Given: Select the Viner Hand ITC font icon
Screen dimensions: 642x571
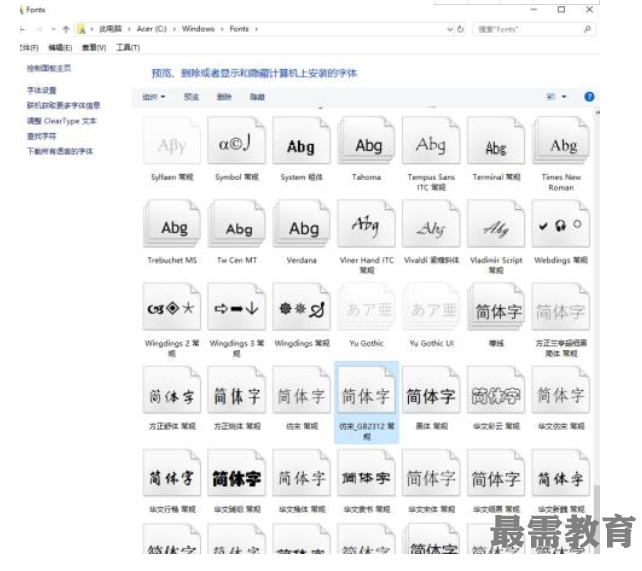Looking at the screenshot, I should tap(366, 223).
